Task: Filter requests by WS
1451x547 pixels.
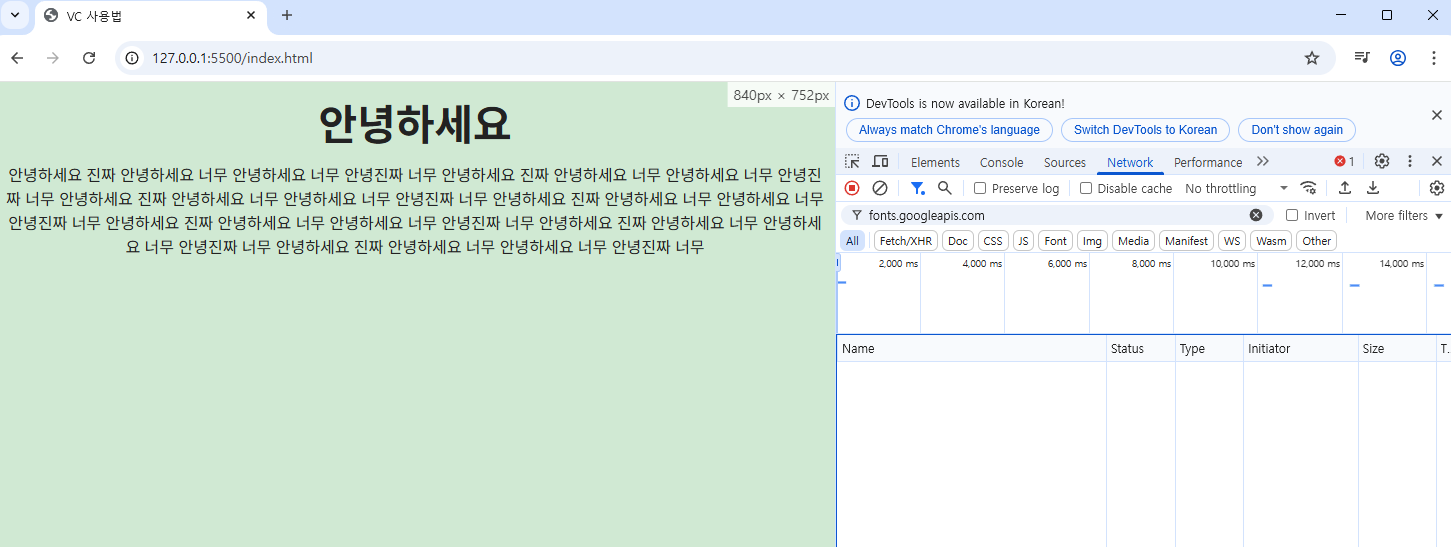Action: 1232,241
